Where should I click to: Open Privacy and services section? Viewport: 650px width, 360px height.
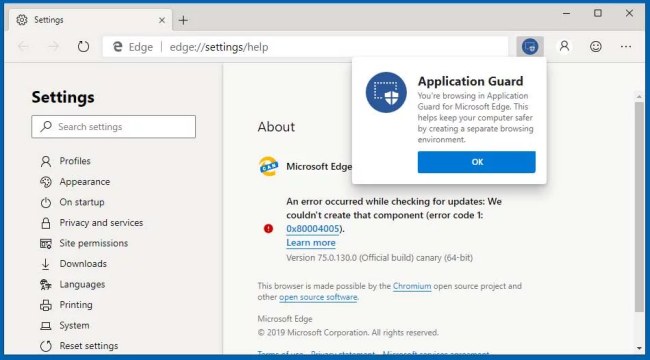click(101, 223)
